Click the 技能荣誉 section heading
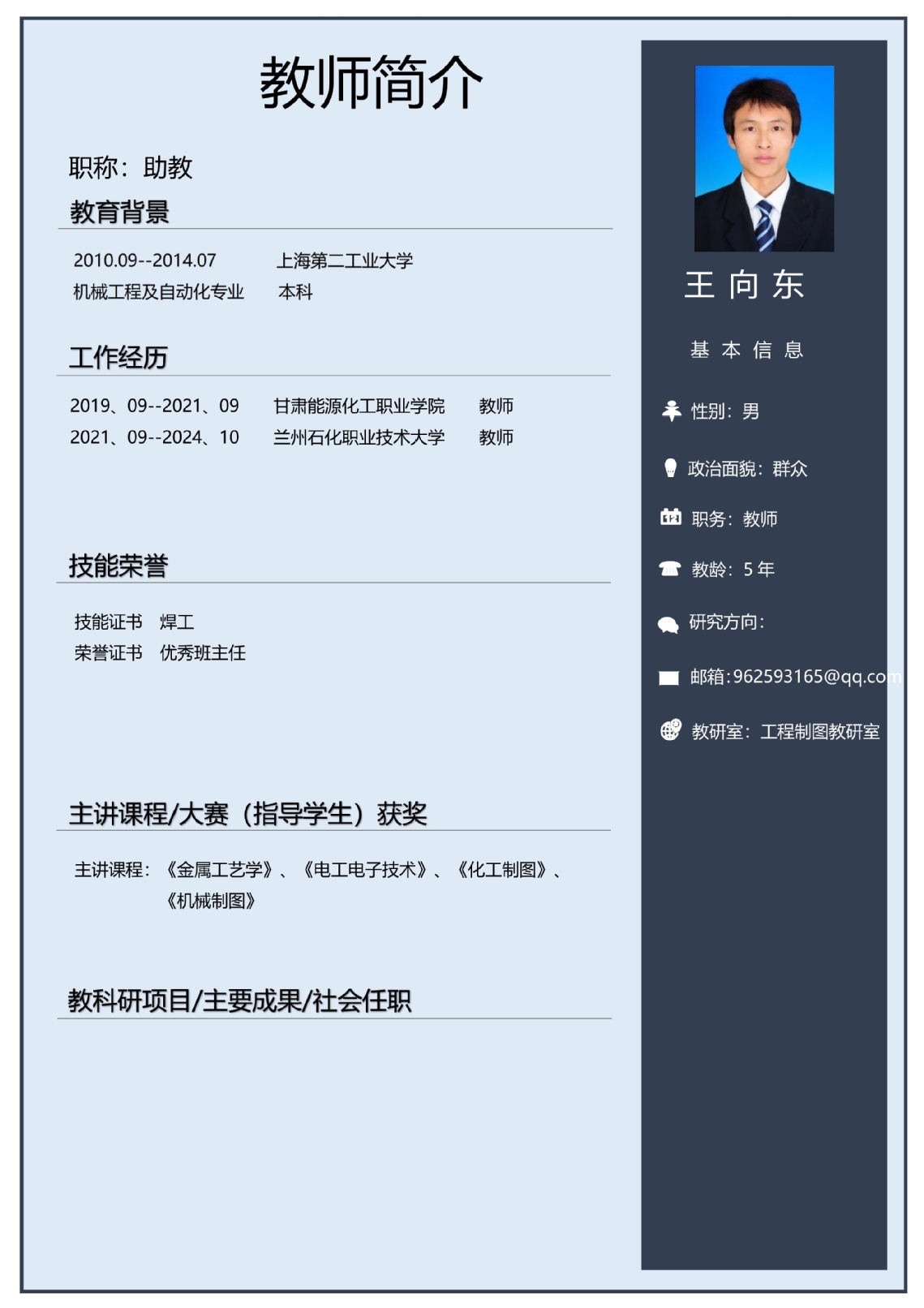This screenshot has height=1308, width=924. point(118,566)
